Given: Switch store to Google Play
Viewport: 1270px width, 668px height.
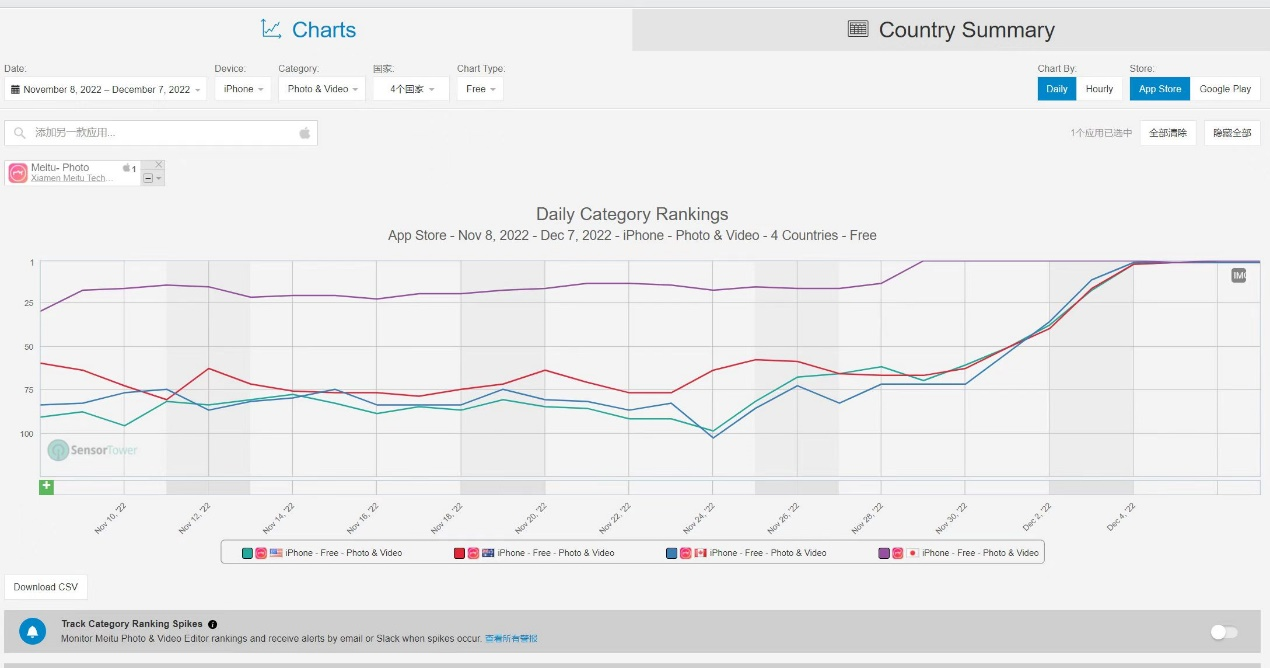Looking at the screenshot, I should tap(1225, 89).
